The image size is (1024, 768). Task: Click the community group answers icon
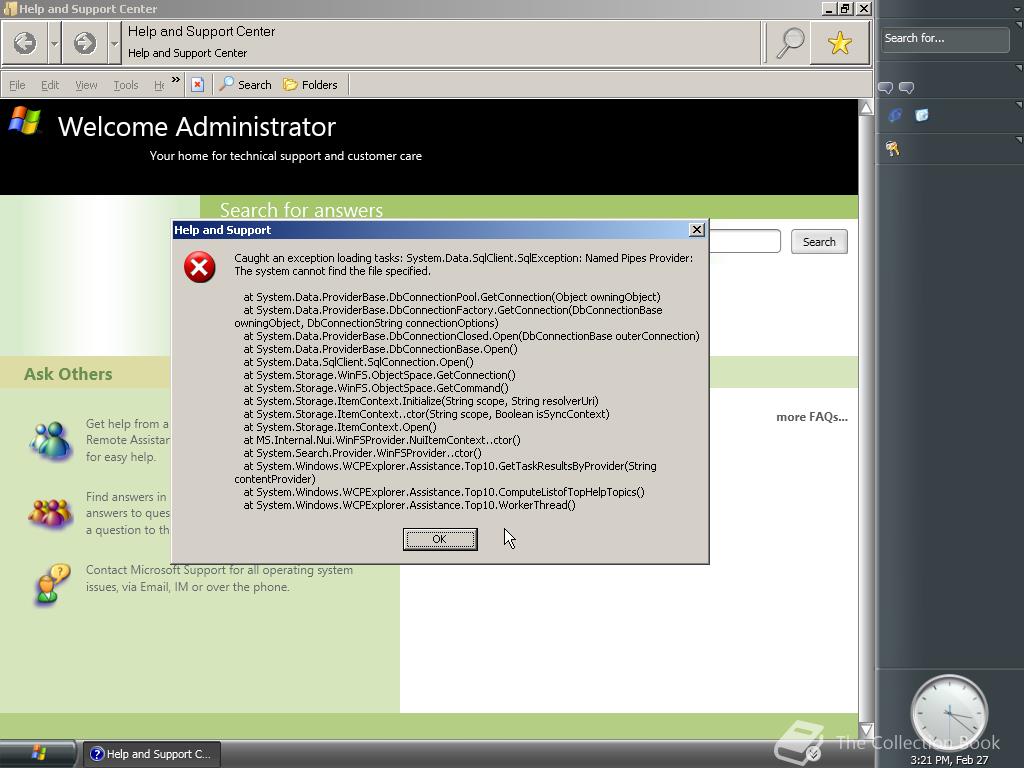pyautogui.click(x=50, y=513)
